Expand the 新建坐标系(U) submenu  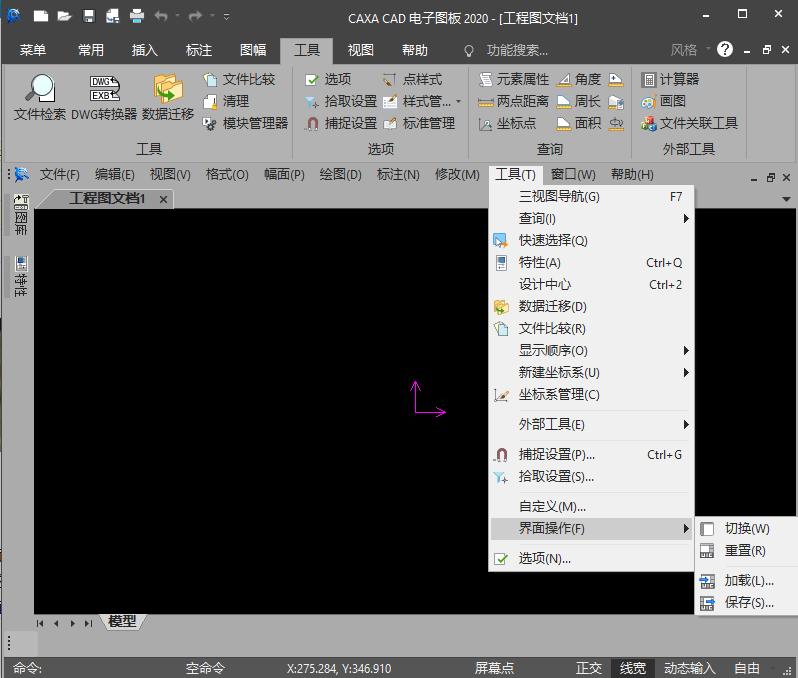tap(591, 372)
